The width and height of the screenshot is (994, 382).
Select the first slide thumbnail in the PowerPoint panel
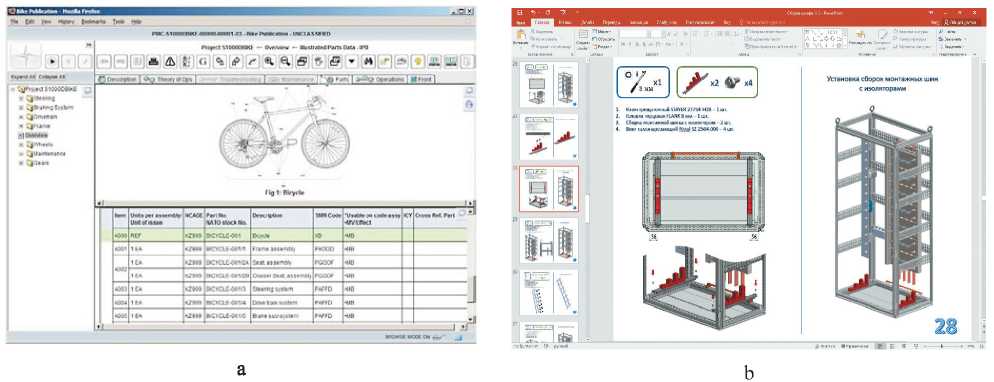[x=548, y=85]
